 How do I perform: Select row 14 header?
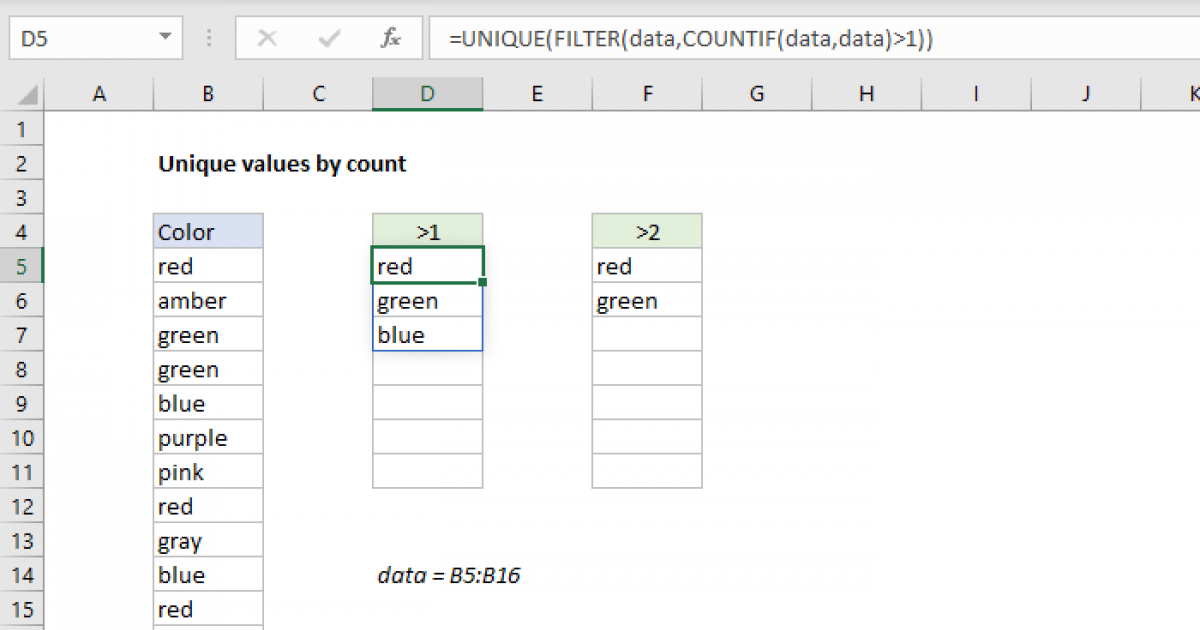[22, 574]
